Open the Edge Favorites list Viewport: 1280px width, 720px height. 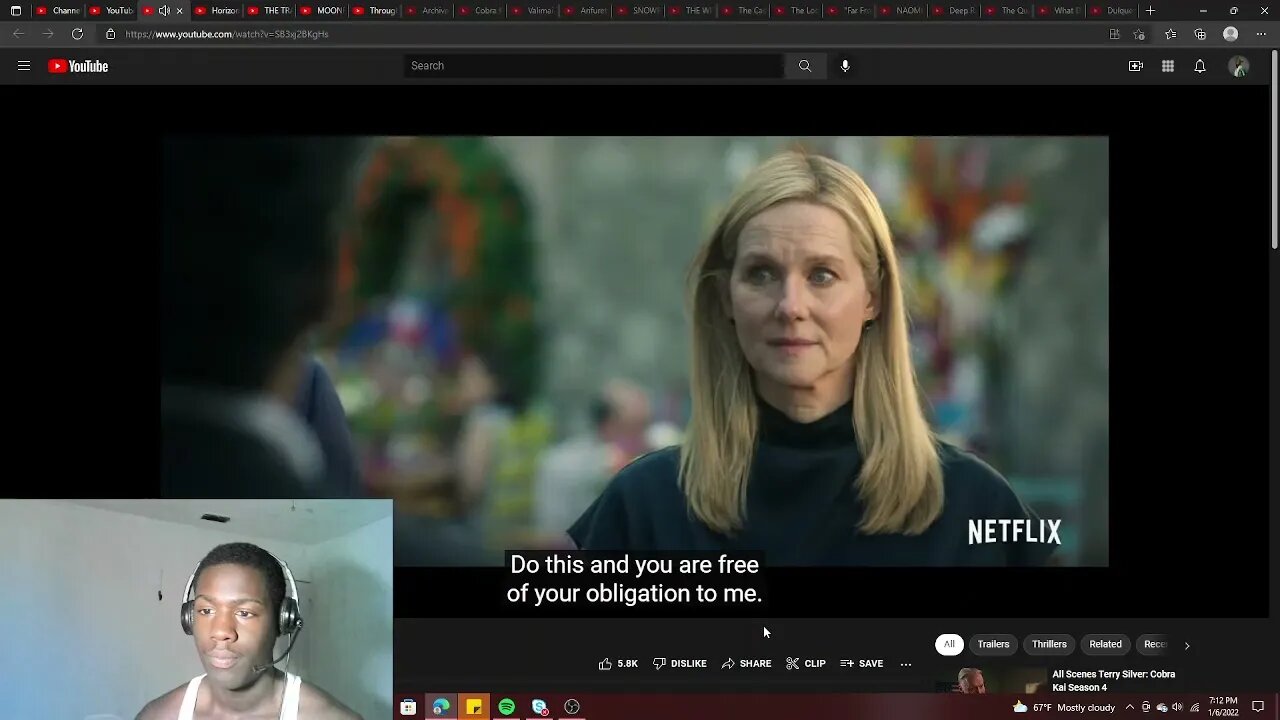pyautogui.click(x=1171, y=34)
